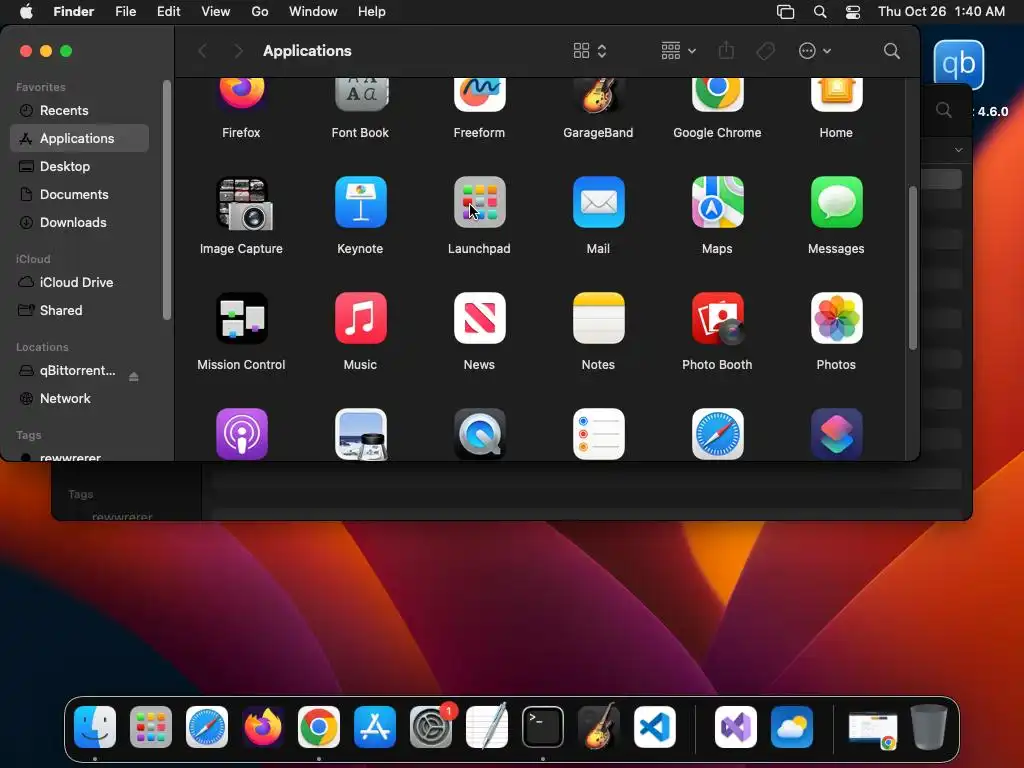
Task: Open the Shared folder in sidebar
Action: pyautogui.click(x=80, y=310)
